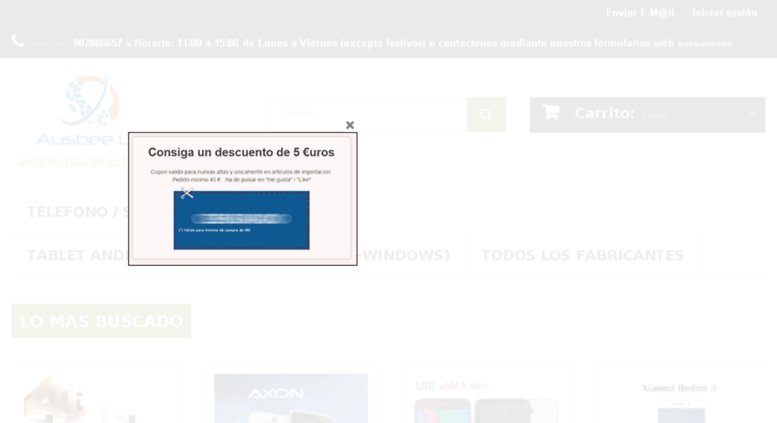The height and width of the screenshot is (423, 777).
Task: Focus the Buscar search field
Action: click(x=369, y=114)
